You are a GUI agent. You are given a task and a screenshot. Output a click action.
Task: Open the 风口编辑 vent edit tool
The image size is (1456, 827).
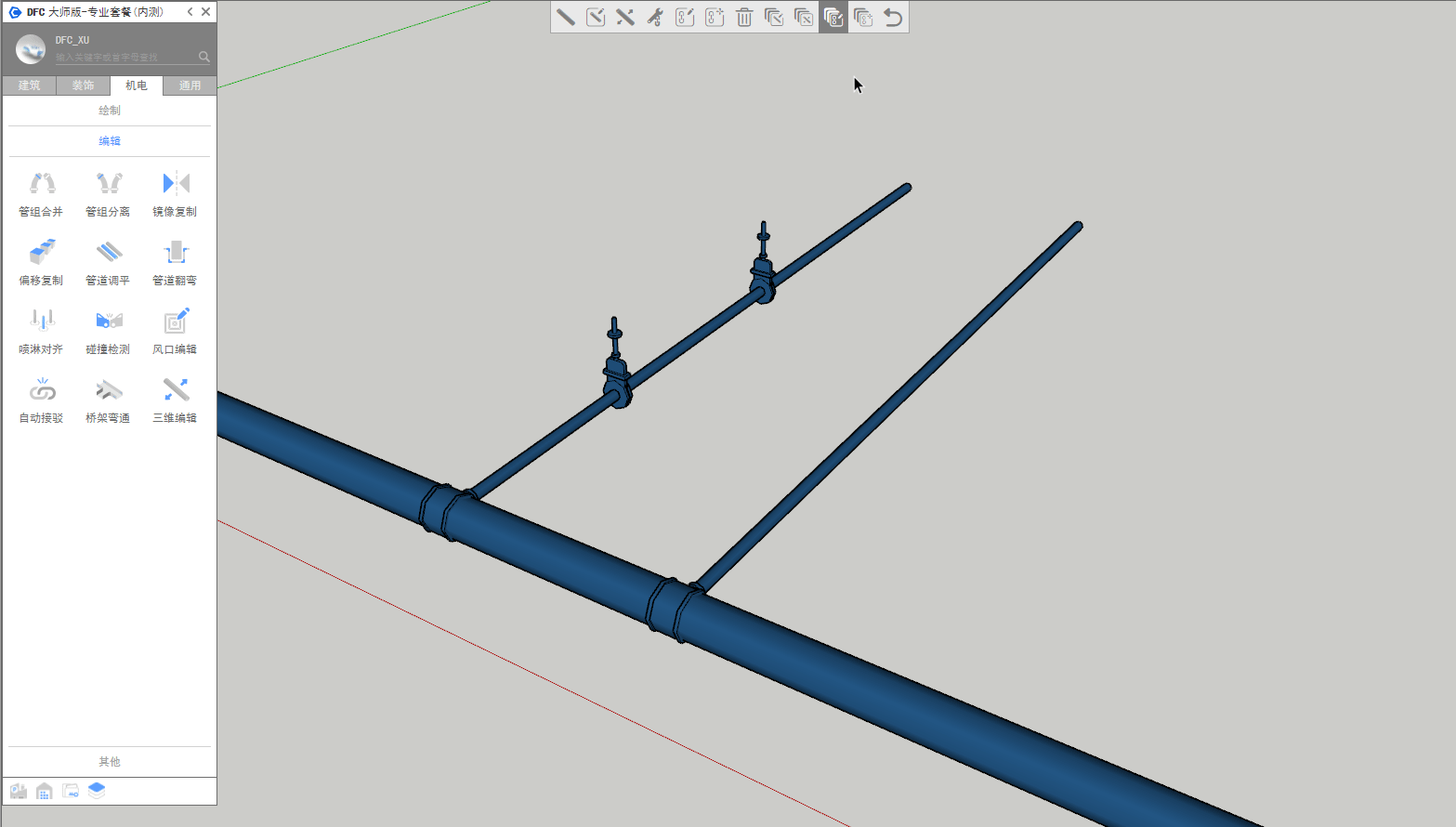[176, 331]
